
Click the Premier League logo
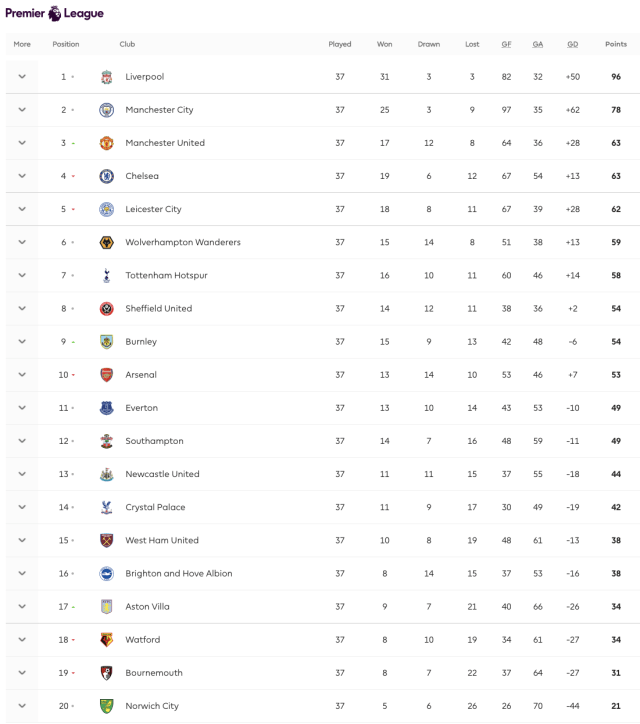pos(54,14)
